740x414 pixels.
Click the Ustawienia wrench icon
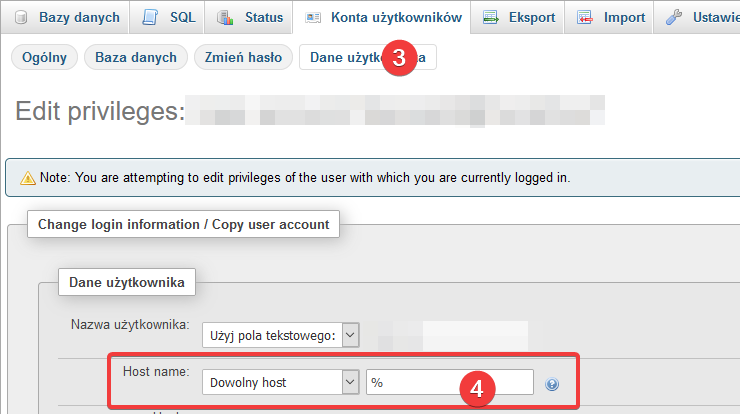click(673, 17)
